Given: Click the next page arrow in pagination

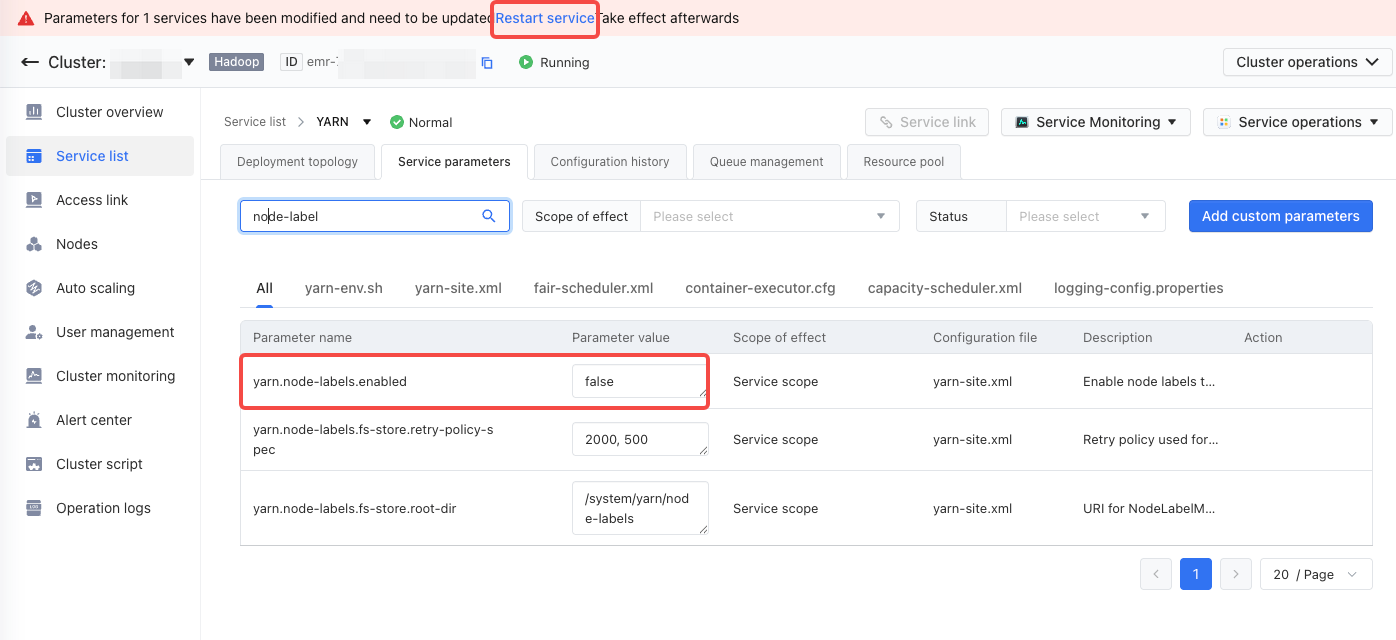Looking at the screenshot, I should pos(1236,574).
